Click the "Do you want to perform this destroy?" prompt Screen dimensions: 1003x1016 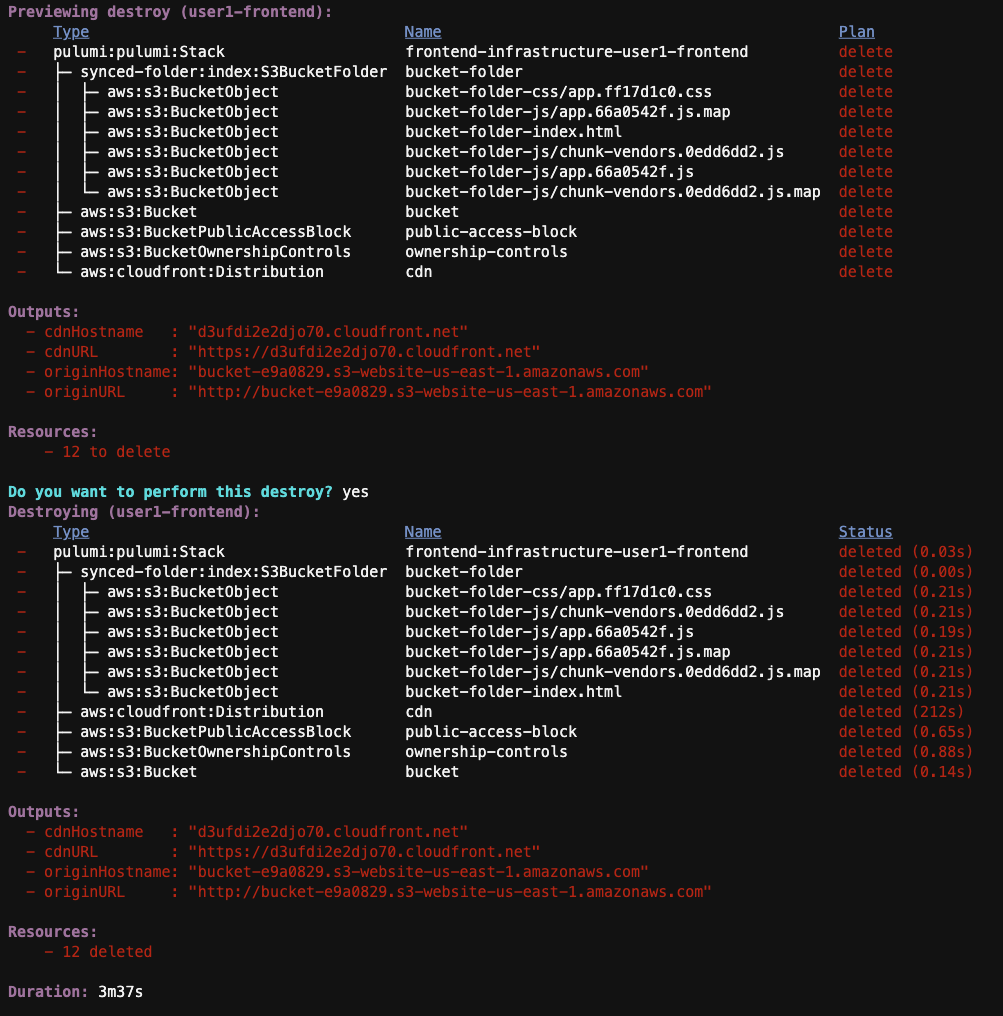point(170,492)
